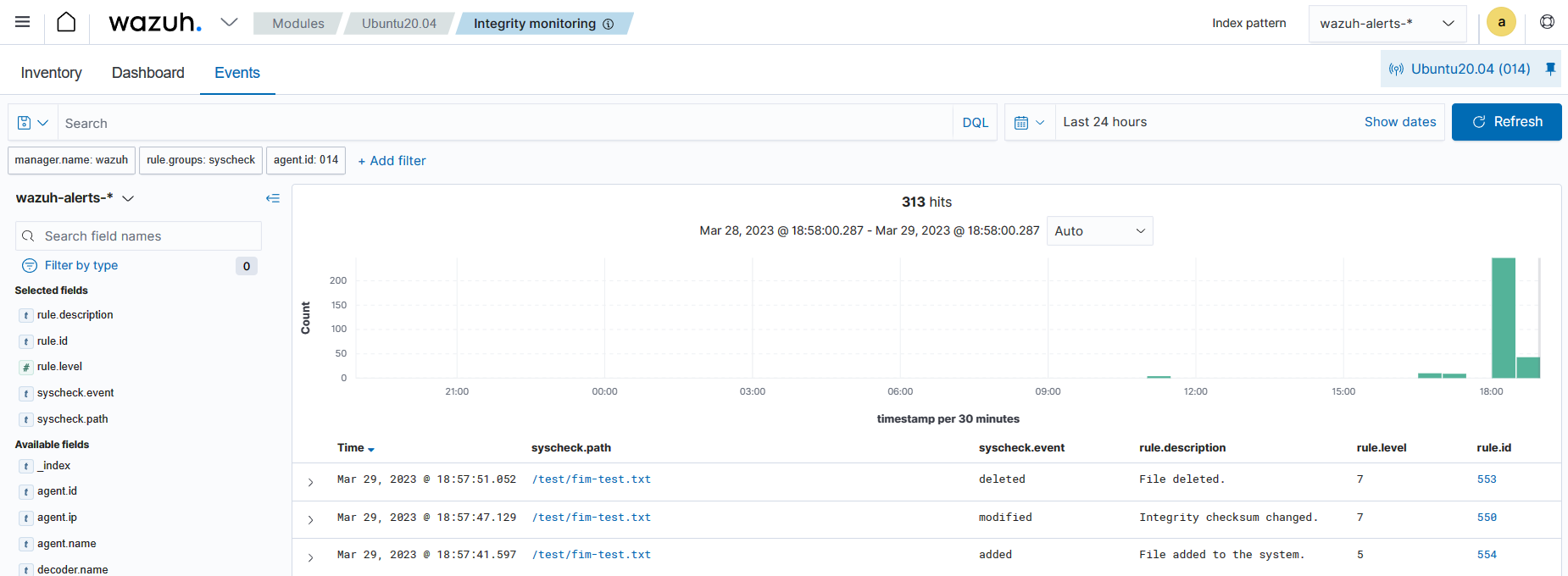Click the 'Integrity checksum changed.' description cell

click(x=1228, y=518)
